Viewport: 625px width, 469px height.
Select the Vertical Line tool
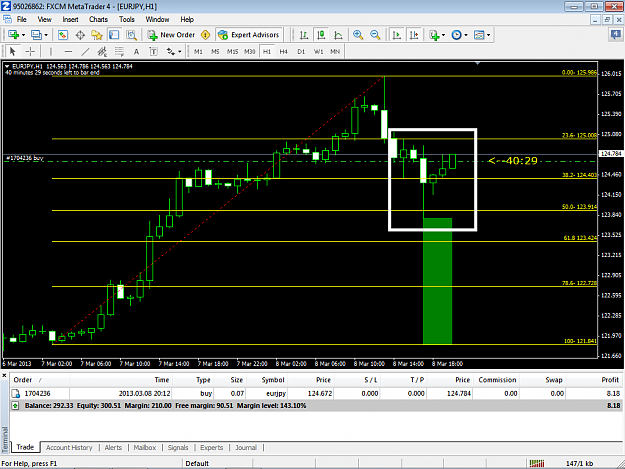51,51
